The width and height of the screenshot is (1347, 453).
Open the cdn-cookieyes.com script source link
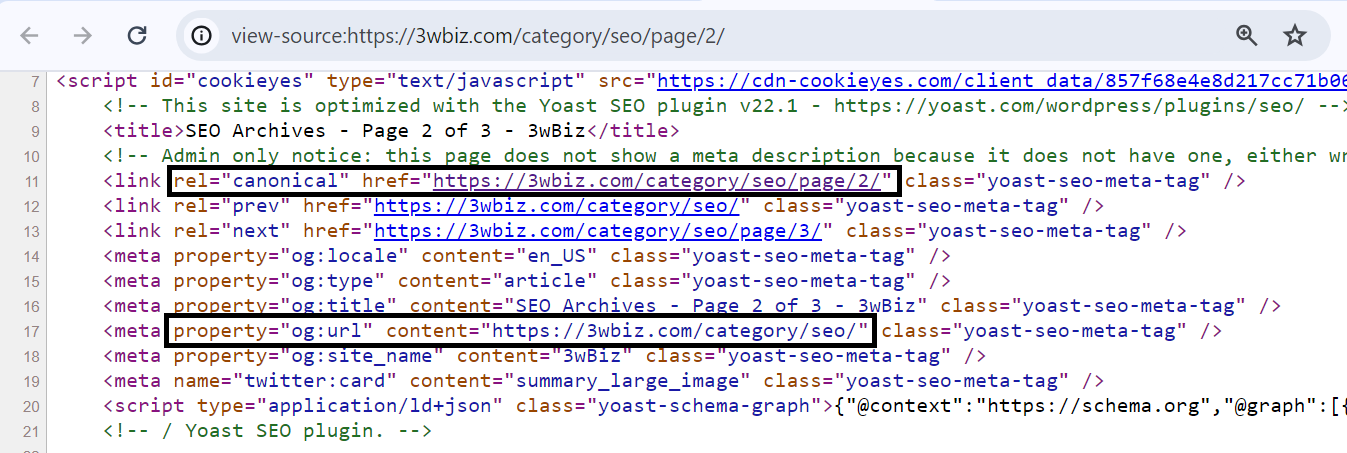(1000, 81)
